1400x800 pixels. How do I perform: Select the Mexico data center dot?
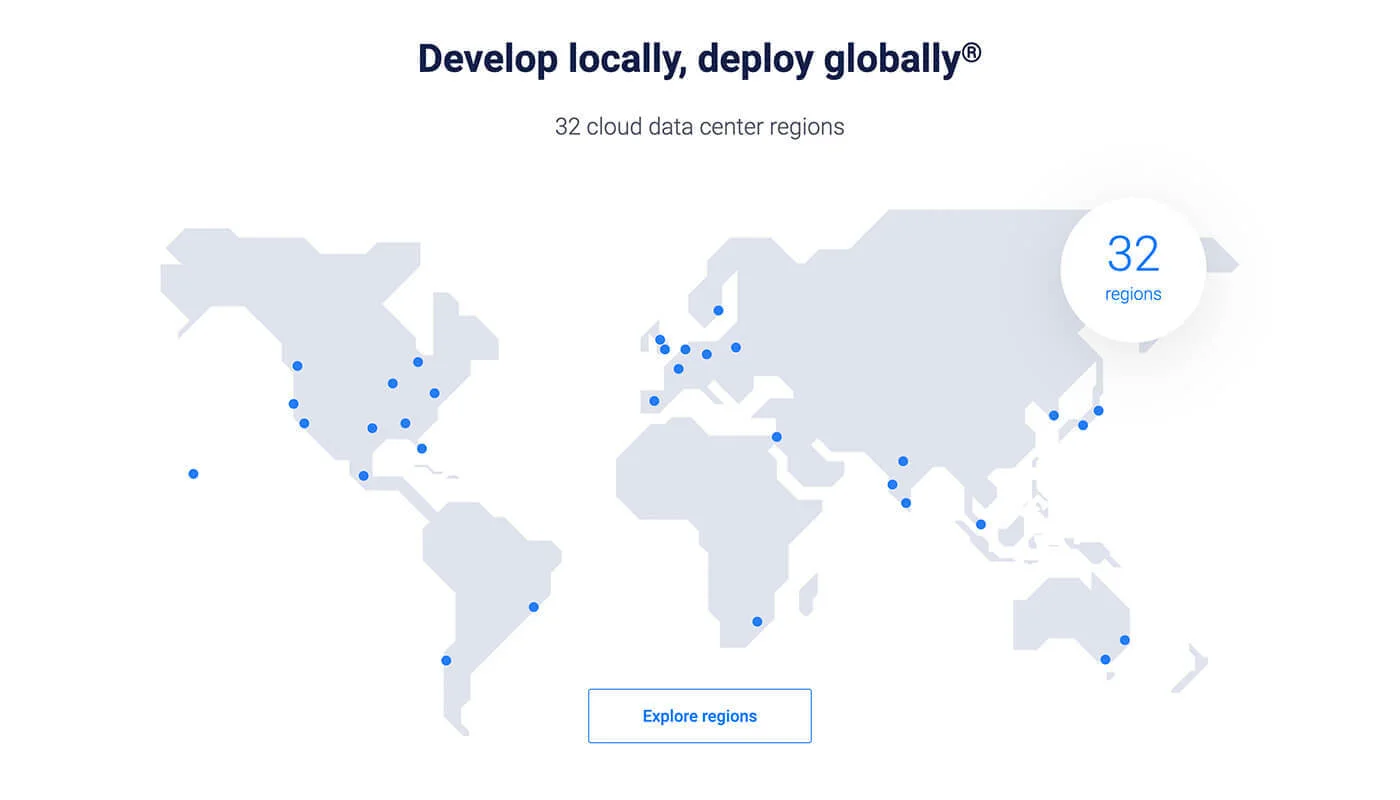pyautogui.click(x=363, y=476)
